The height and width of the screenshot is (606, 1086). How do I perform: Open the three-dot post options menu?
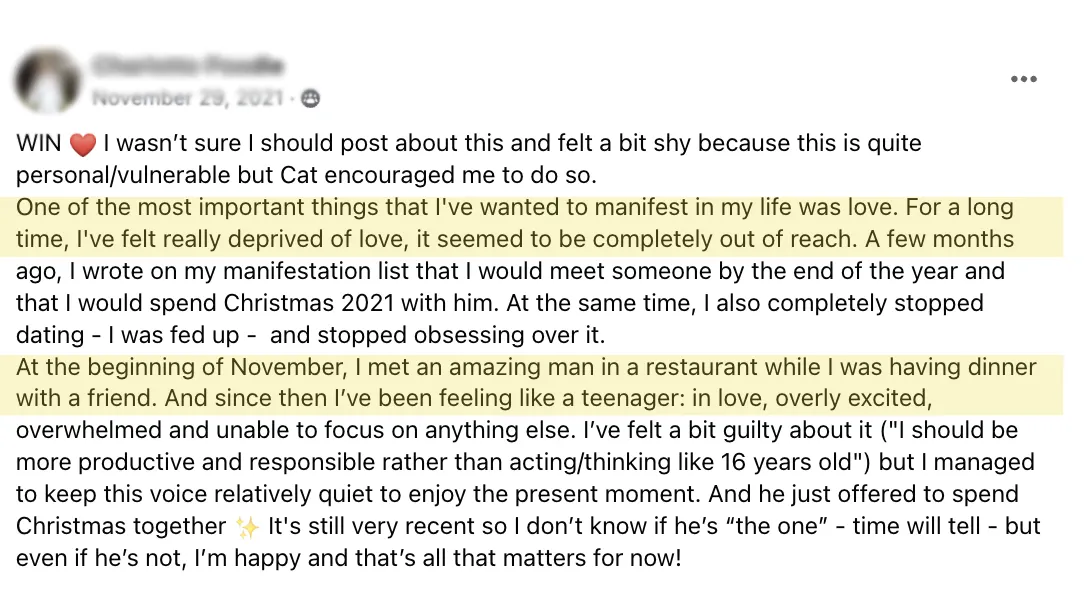pyautogui.click(x=1023, y=79)
